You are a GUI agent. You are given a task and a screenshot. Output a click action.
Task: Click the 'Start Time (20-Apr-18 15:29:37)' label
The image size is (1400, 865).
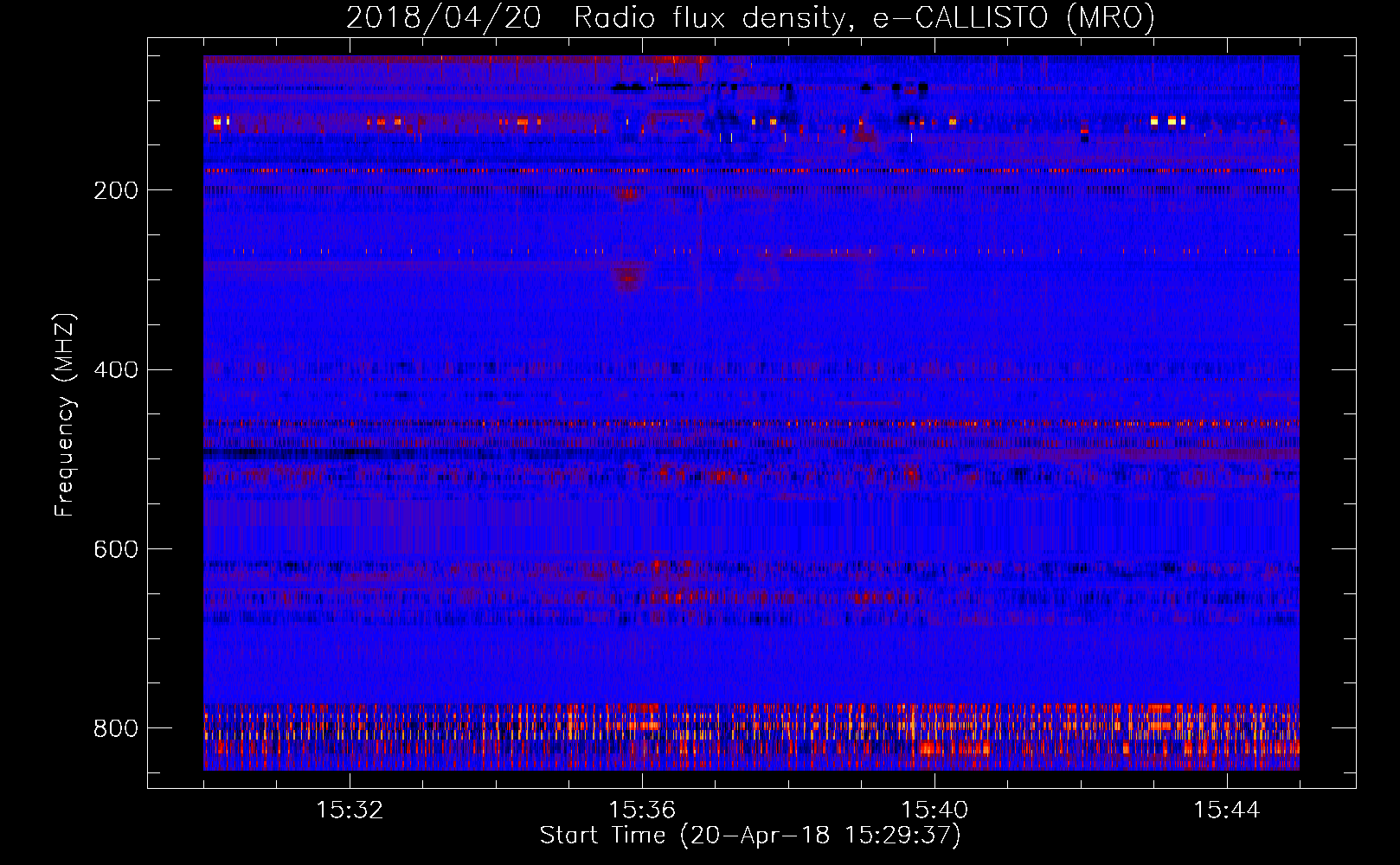[x=750, y=836]
